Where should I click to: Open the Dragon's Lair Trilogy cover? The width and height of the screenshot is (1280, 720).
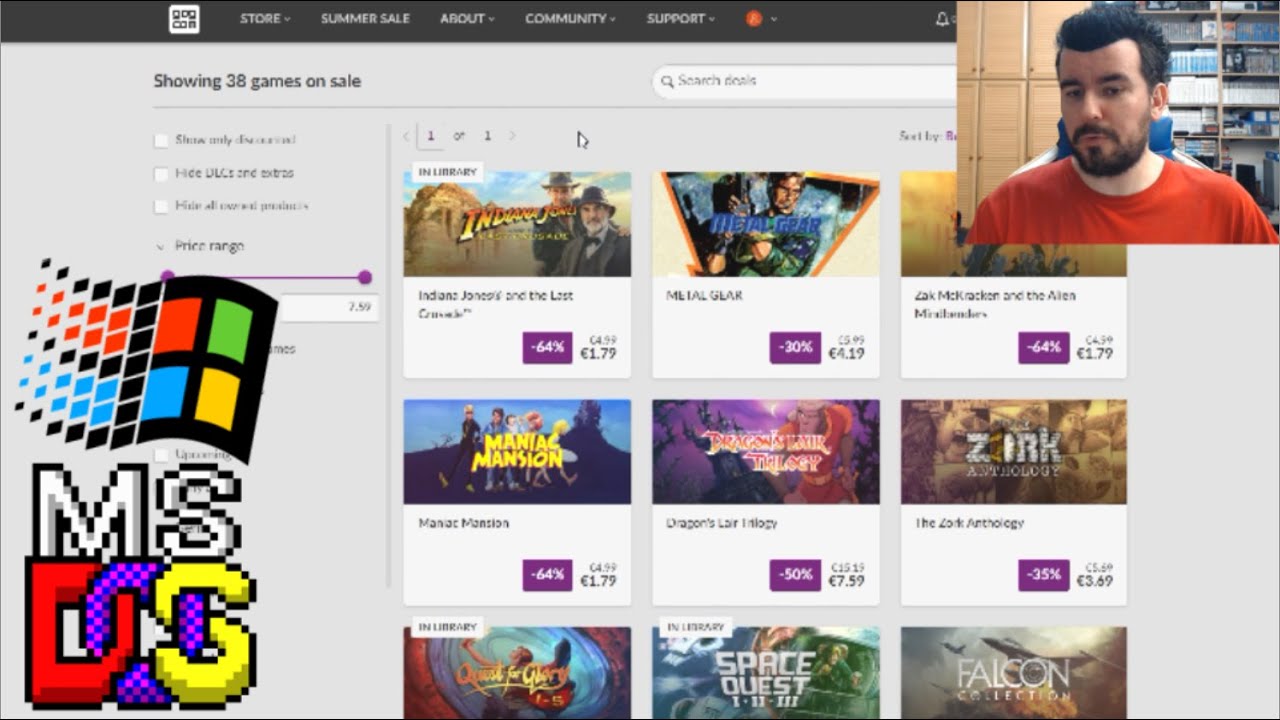click(x=766, y=452)
